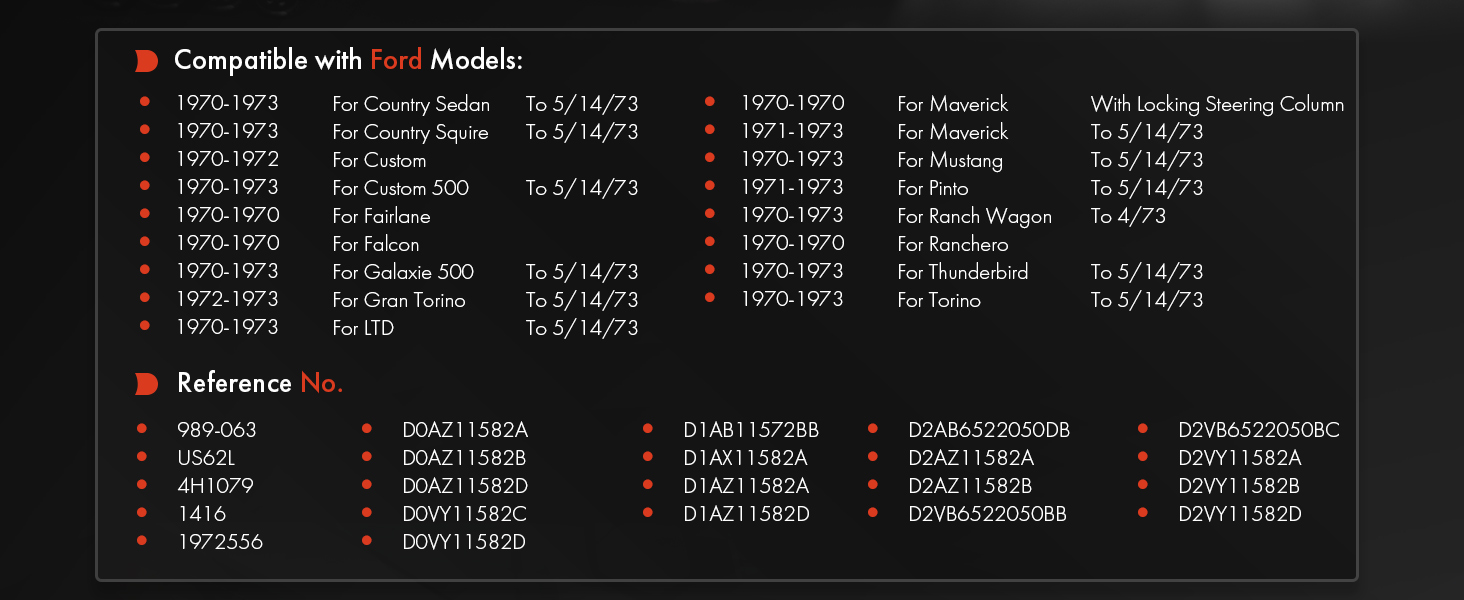The height and width of the screenshot is (600, 1464).
Task: Select reference number 1416
Action: coord(202,514)
